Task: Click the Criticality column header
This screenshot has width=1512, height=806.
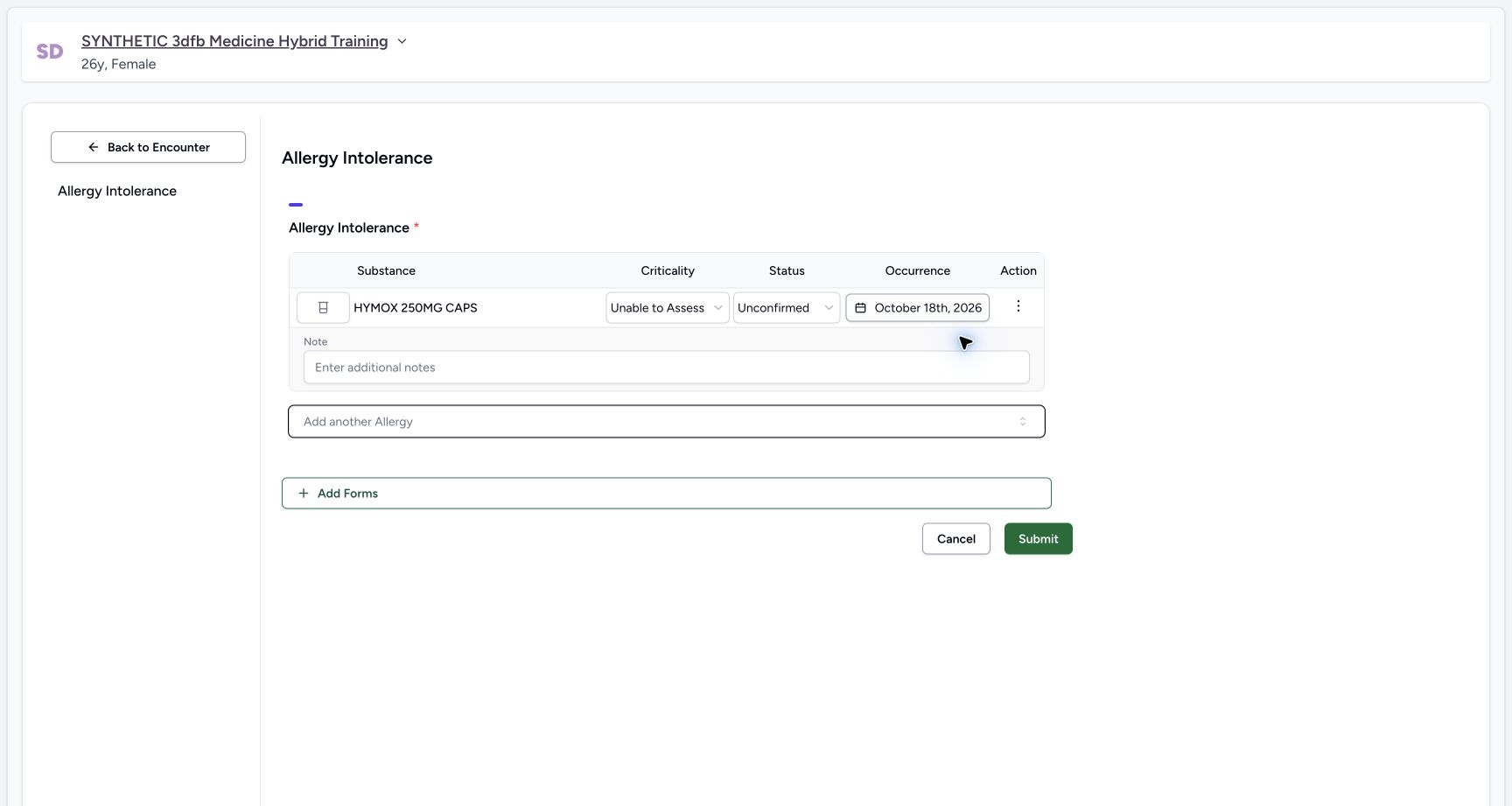Action: [x=668, y=270]
